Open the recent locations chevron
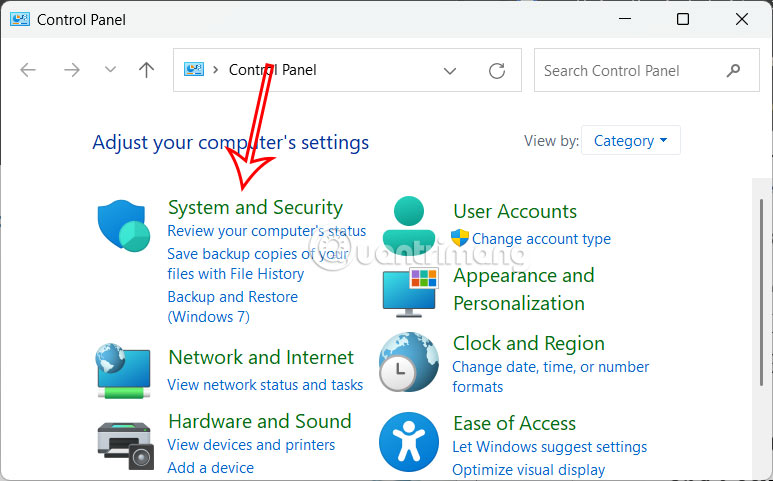773x481 pixels. pos(110,70)
